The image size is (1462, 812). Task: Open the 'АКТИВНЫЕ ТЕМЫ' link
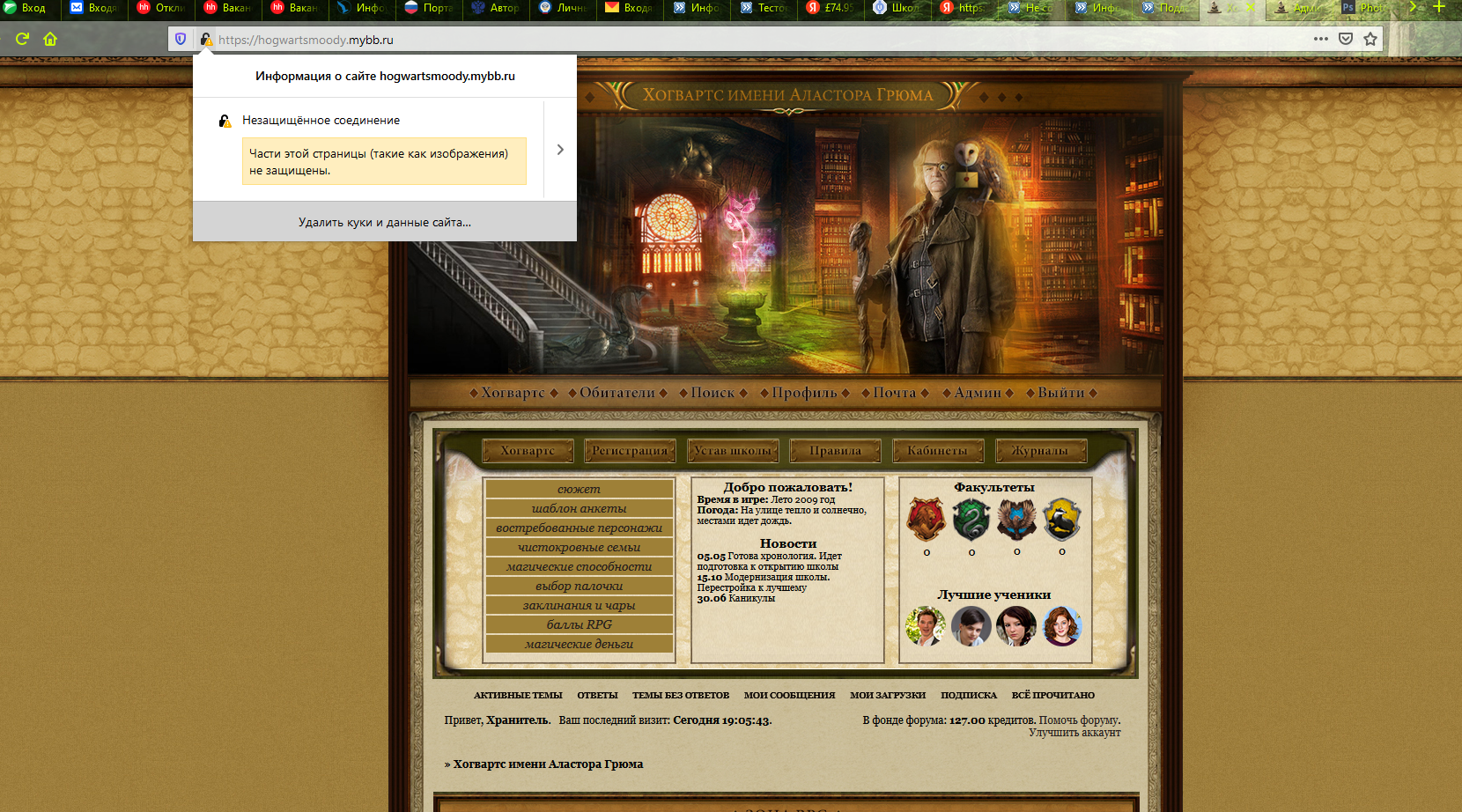coord(518,696)
